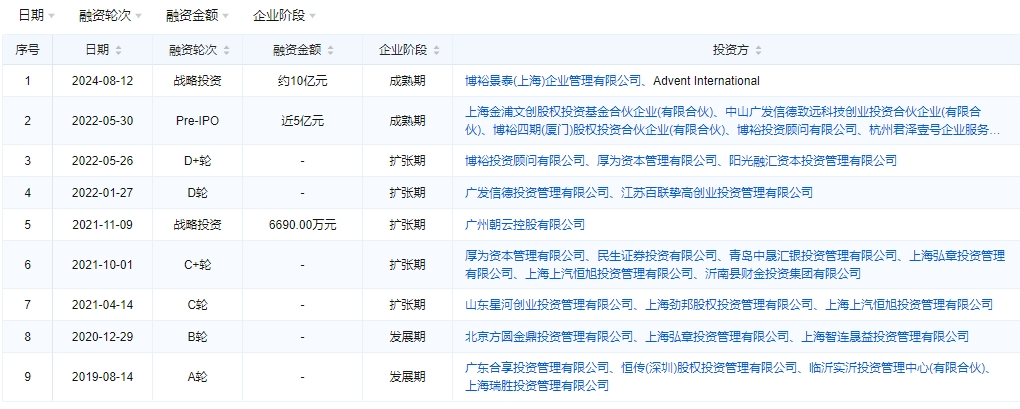The image size is (1020, 409).
Task: Sort table by 企业阶段 column header arrows
Action: [436, 50]
